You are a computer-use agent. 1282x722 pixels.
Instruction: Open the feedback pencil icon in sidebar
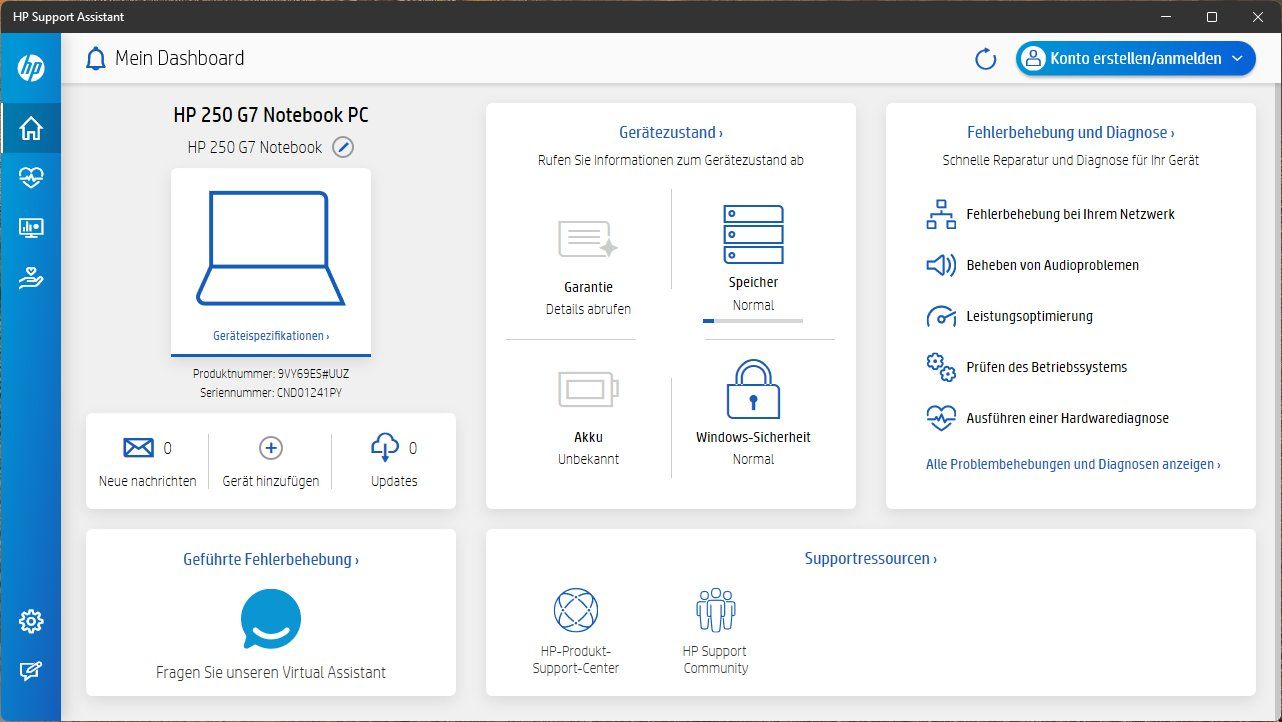pos(31,672)
